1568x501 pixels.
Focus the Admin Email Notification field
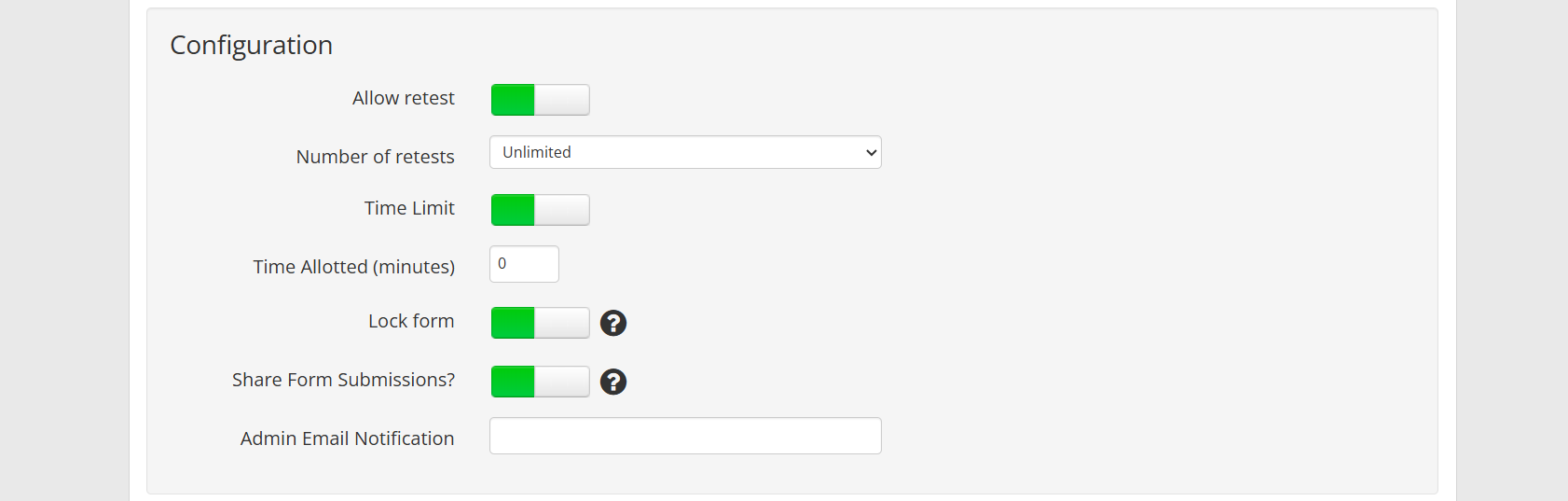click(x=684, y=436)
